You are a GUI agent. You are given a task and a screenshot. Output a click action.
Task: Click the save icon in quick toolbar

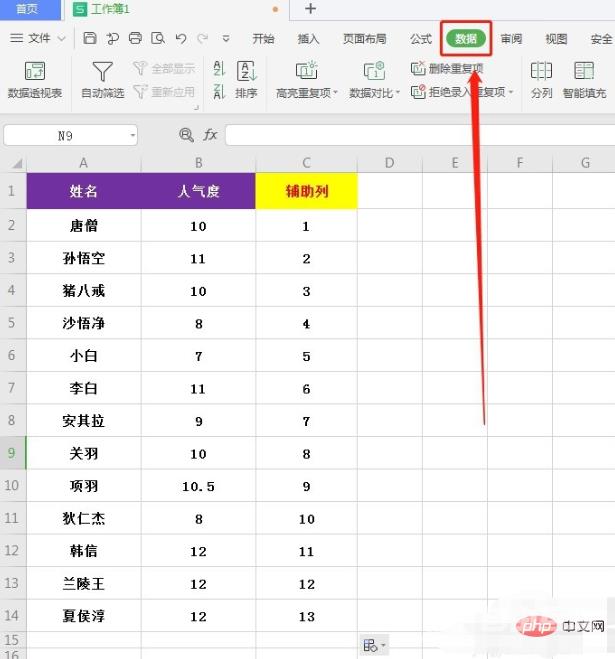pyautogui.click(x=90, y=39)
